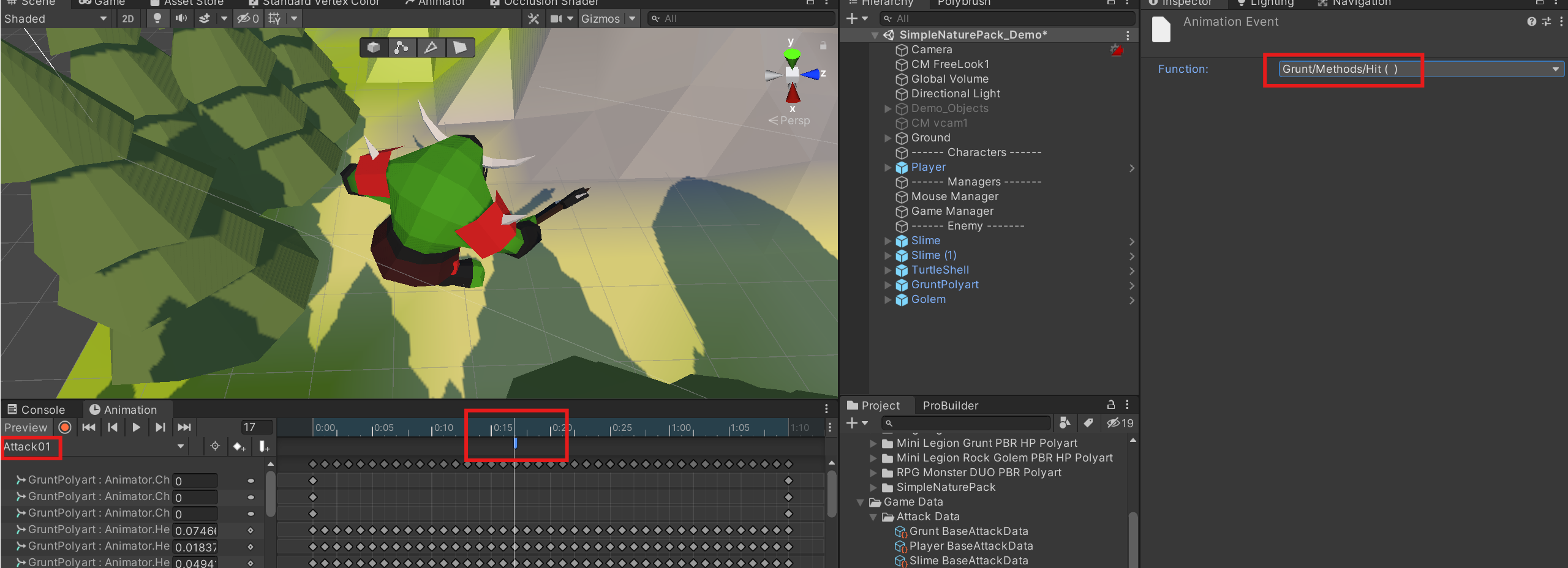Click the Preview button in Animation window
This screenshot has height=568, width=1568.
tap(26, 427)
